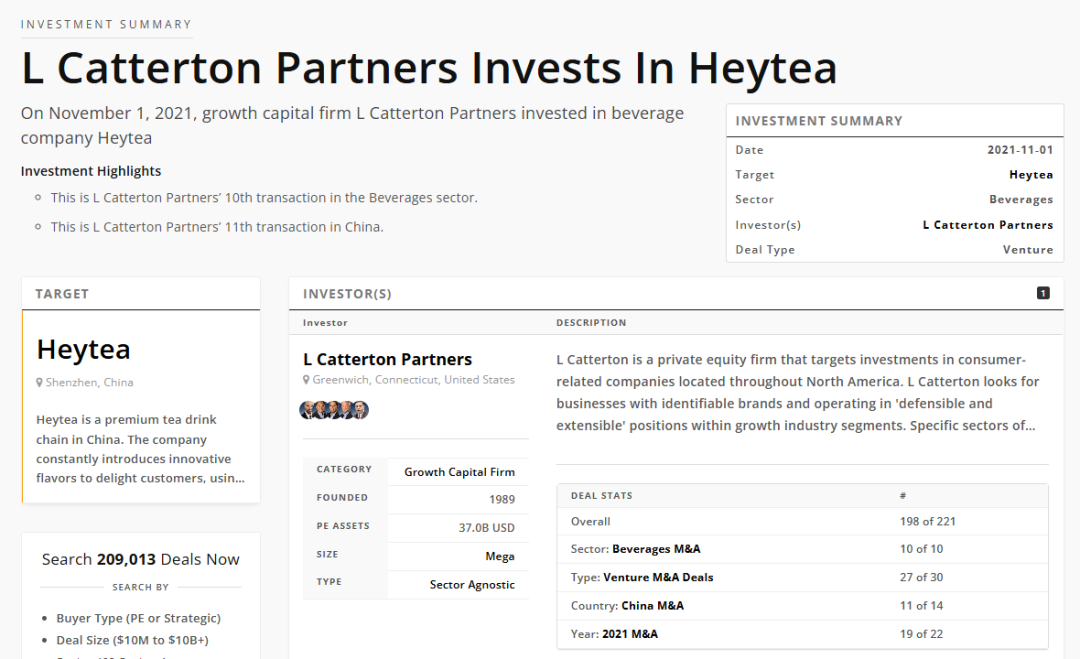
Task: Click the Mega size value
Action: click(500, 556)
